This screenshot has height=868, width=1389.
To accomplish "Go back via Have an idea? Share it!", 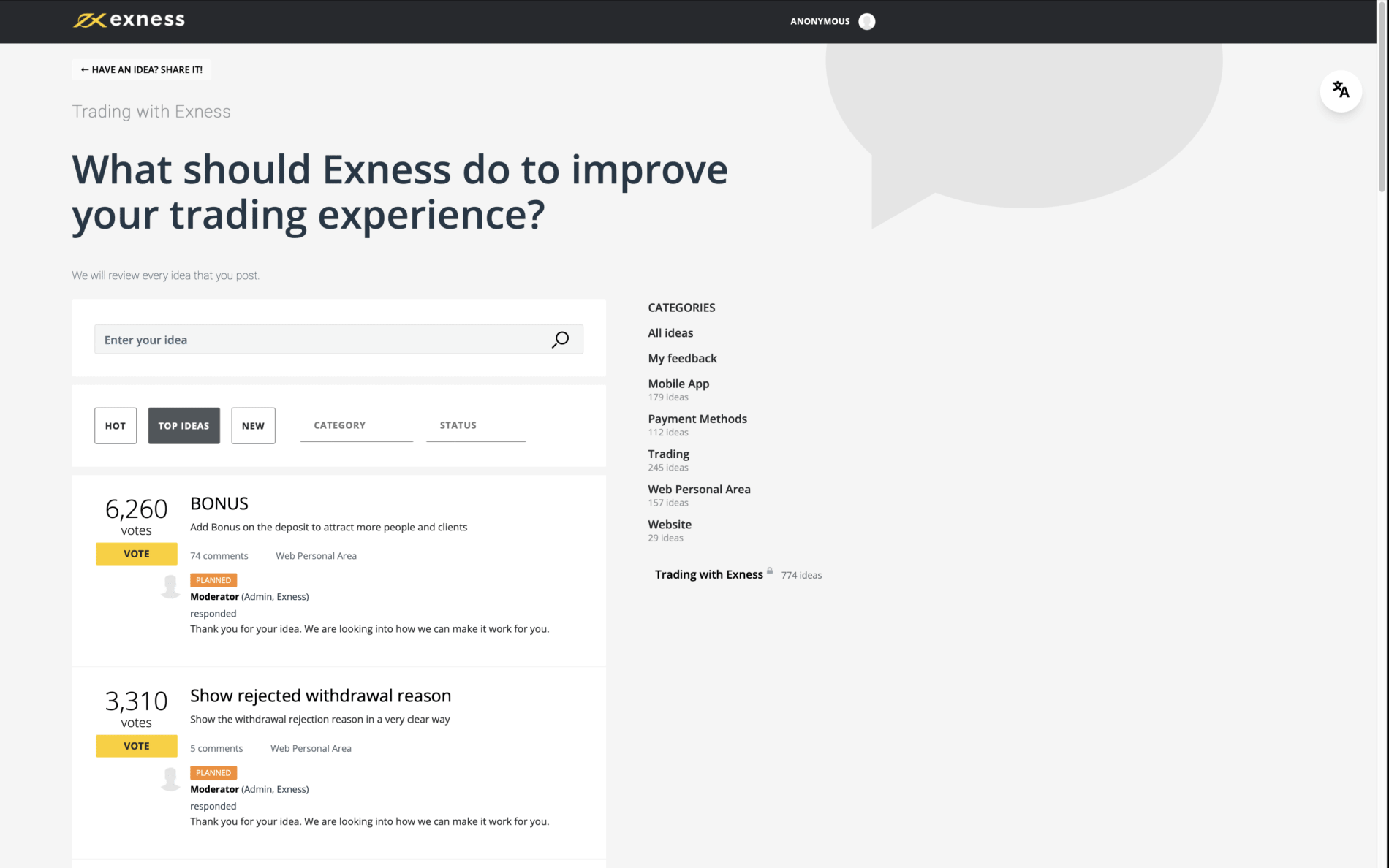I will point(141,69).
